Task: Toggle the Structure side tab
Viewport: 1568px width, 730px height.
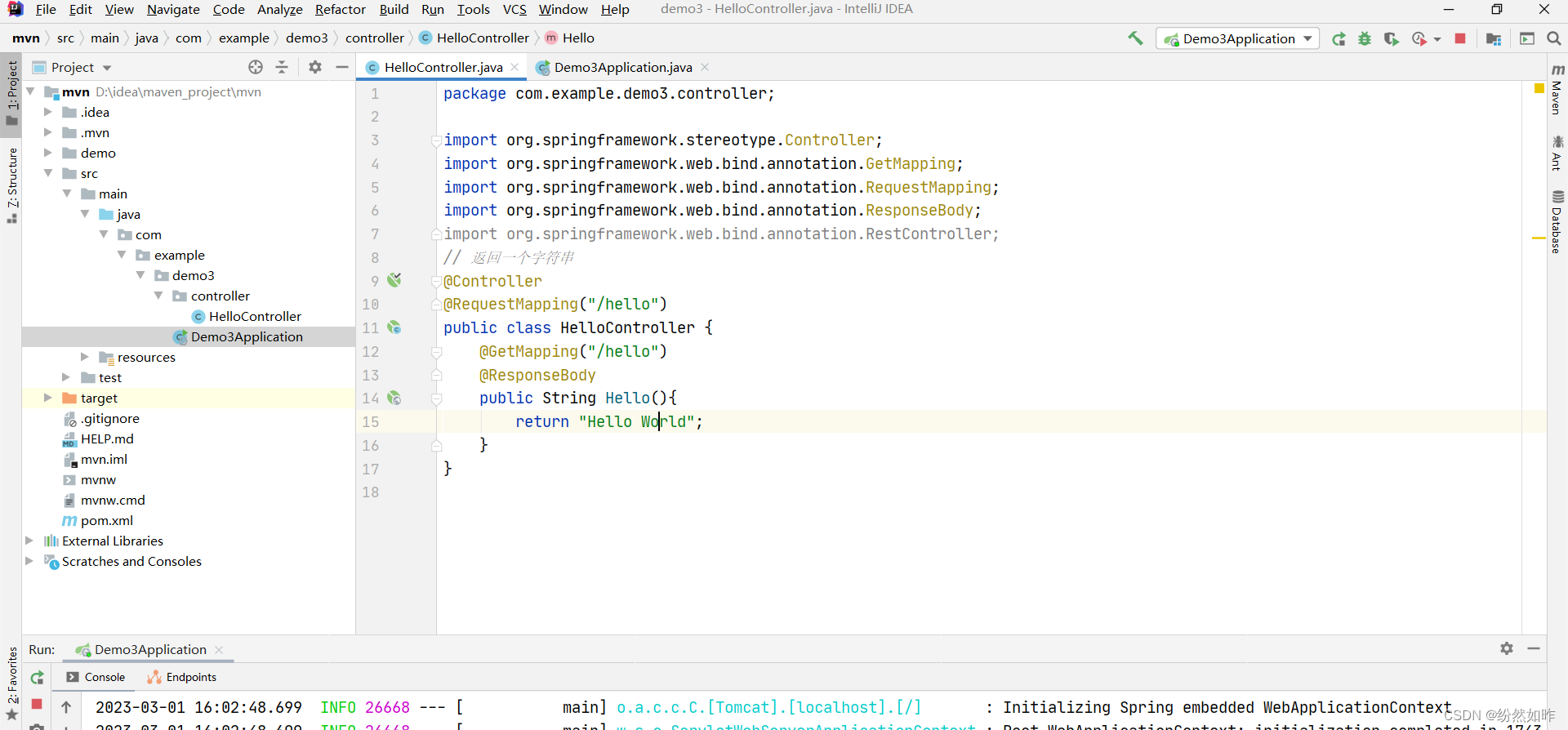Action: (x=11, y=185)
